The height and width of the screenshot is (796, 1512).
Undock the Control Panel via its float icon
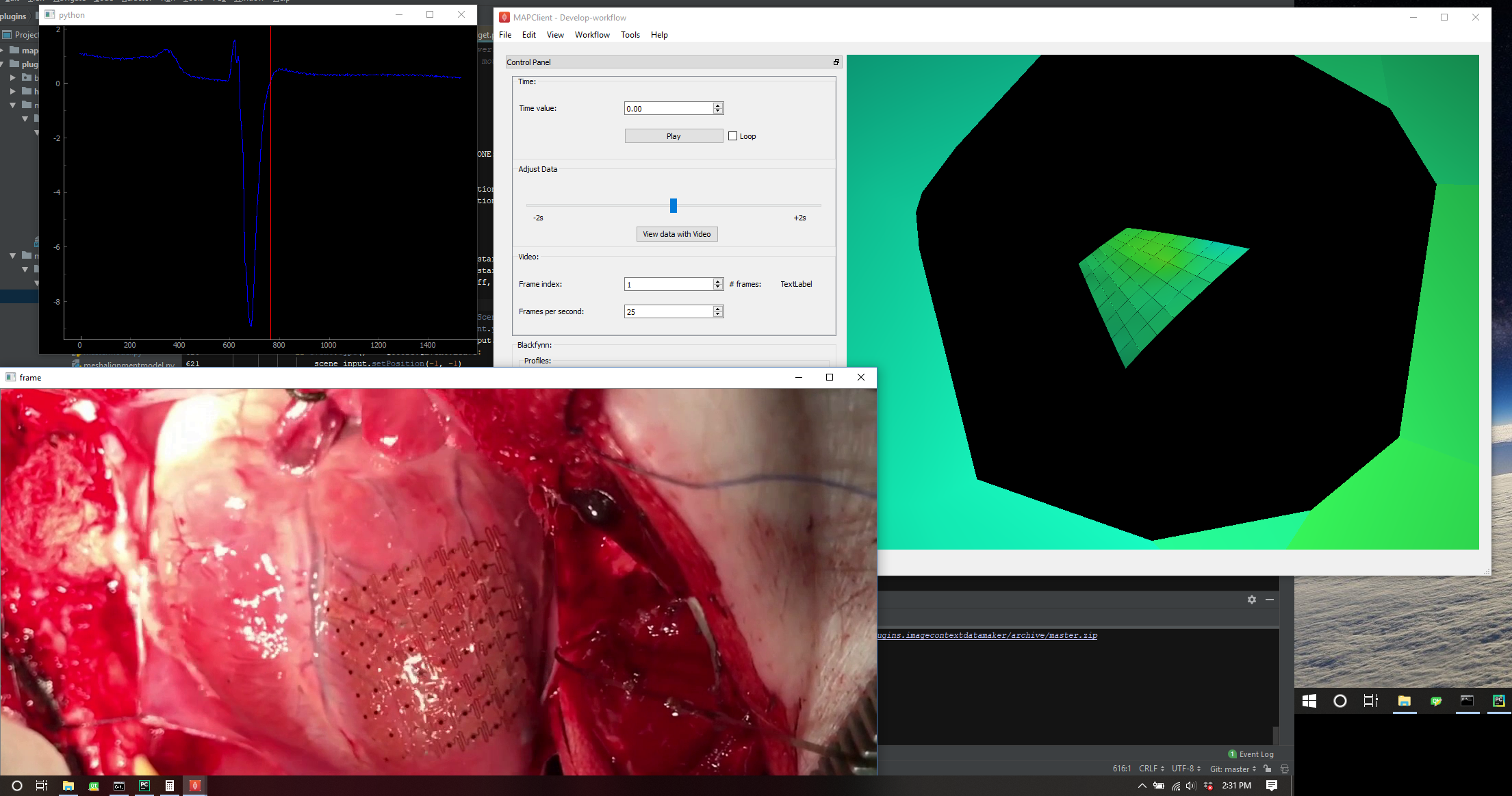click(x=836, y=62)
